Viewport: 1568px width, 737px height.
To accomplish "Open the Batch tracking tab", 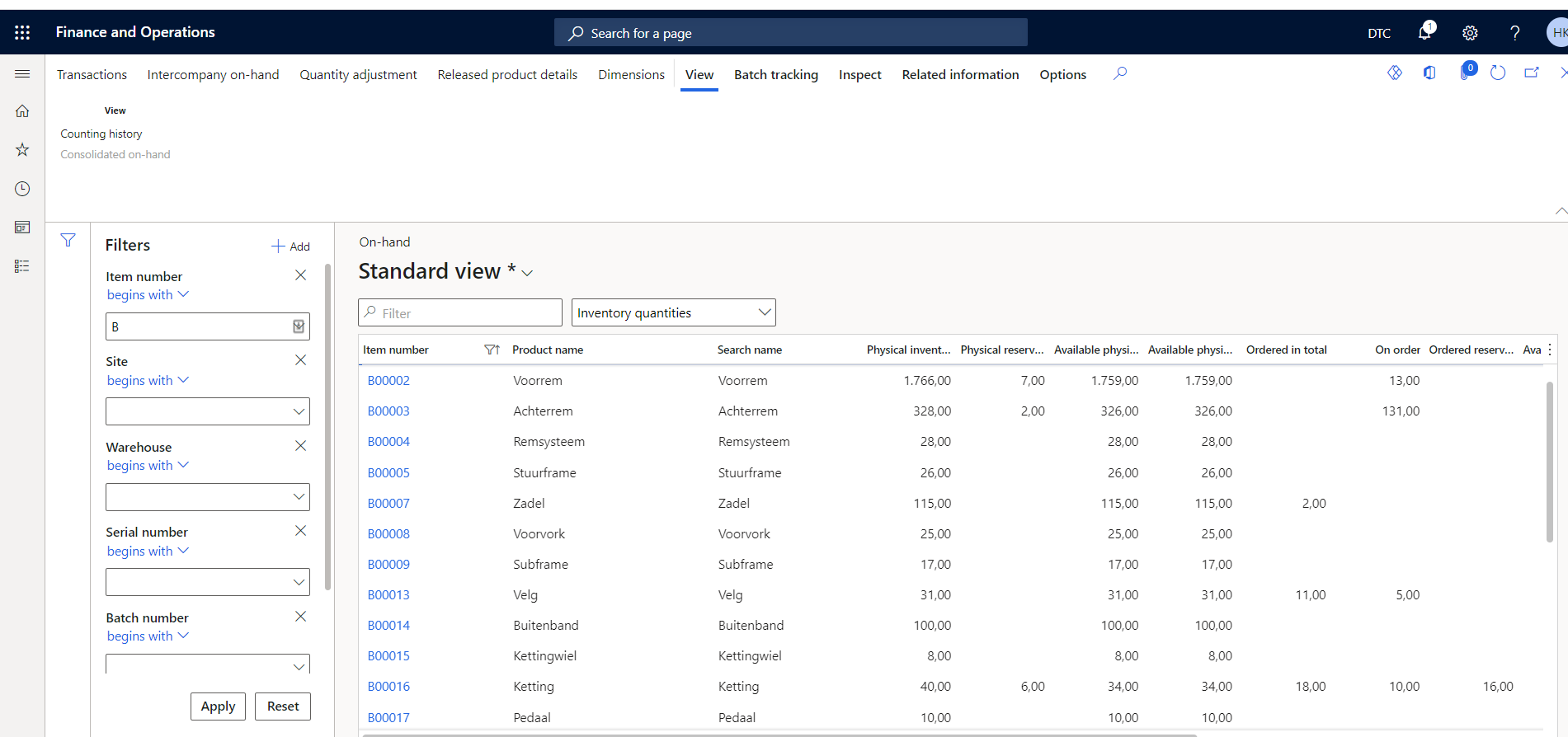I will 775,74.
